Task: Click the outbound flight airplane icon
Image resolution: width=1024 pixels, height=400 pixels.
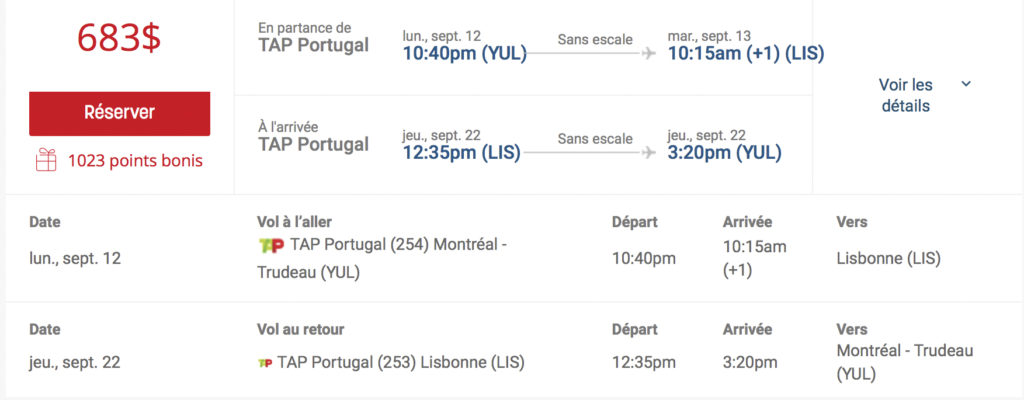Action: (649, 53)
